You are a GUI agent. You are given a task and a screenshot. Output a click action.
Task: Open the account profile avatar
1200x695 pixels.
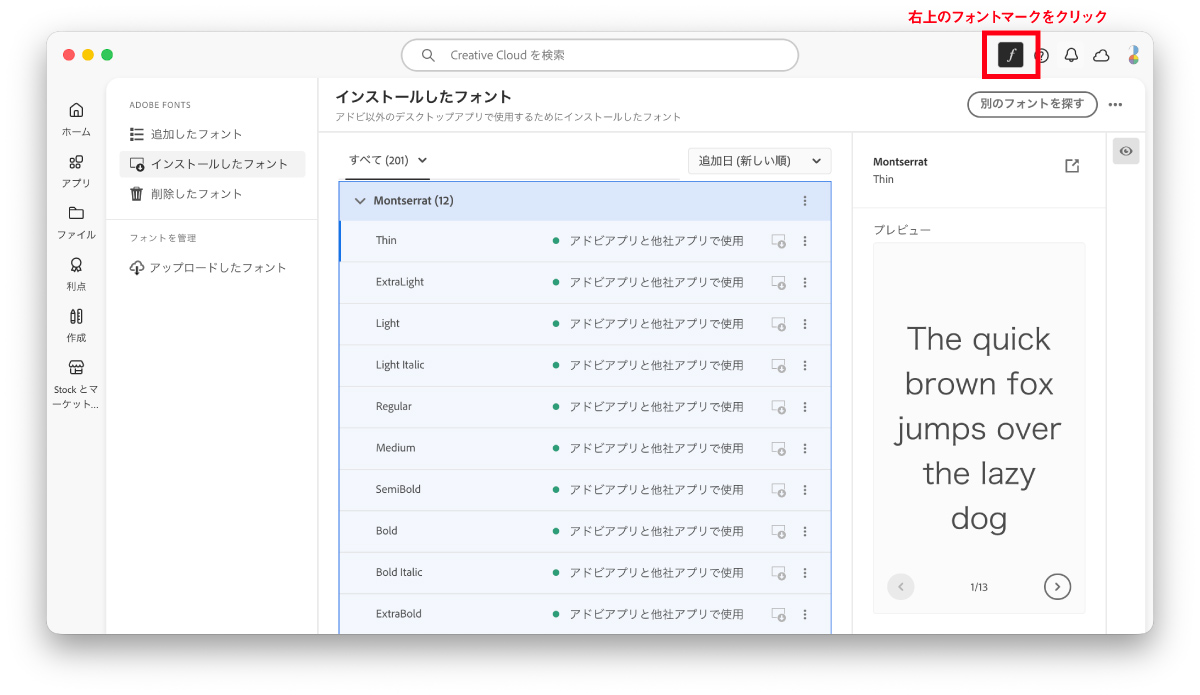pyautogui.click(x=1133, y=55)
